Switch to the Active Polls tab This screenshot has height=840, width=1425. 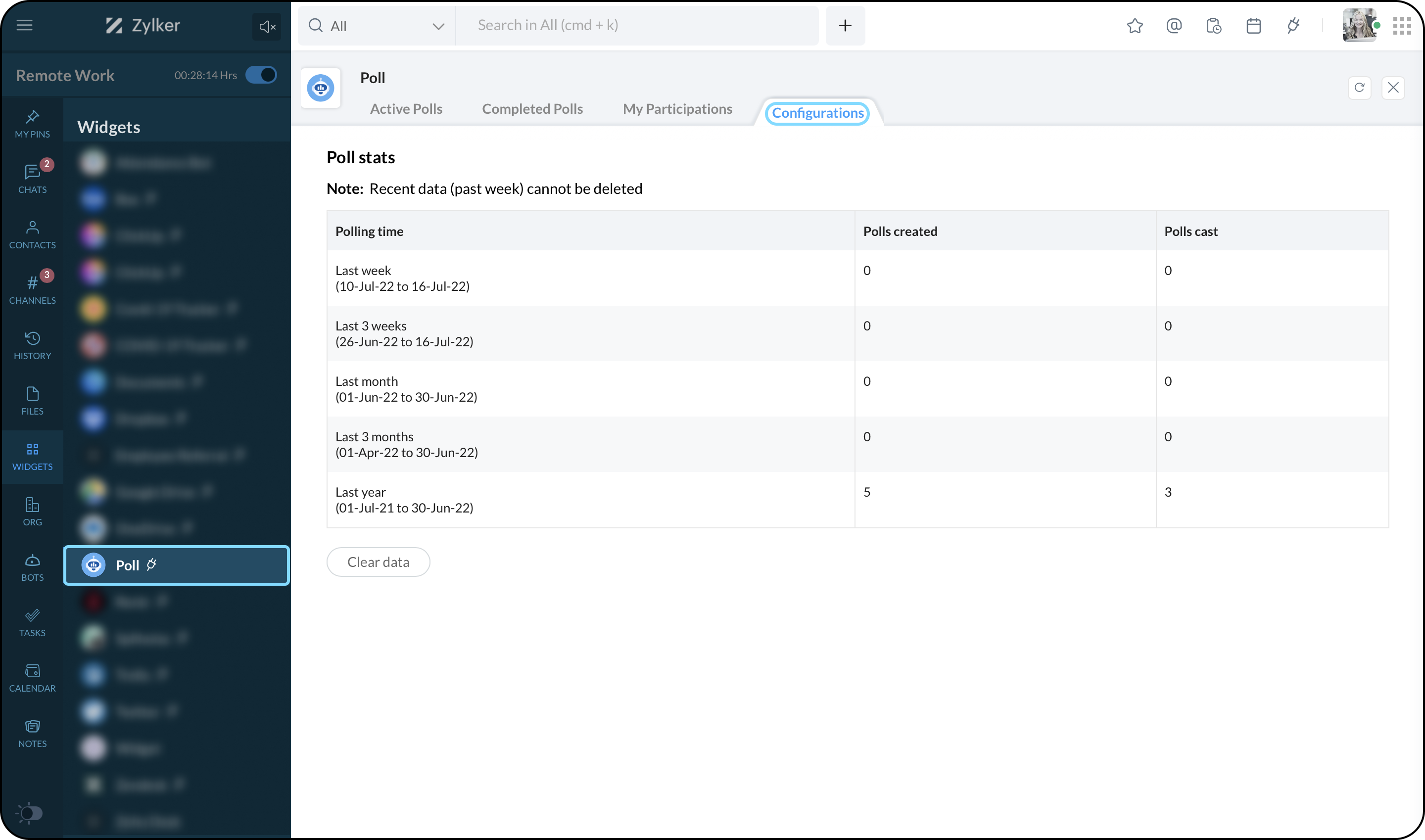tap(406, 109)
